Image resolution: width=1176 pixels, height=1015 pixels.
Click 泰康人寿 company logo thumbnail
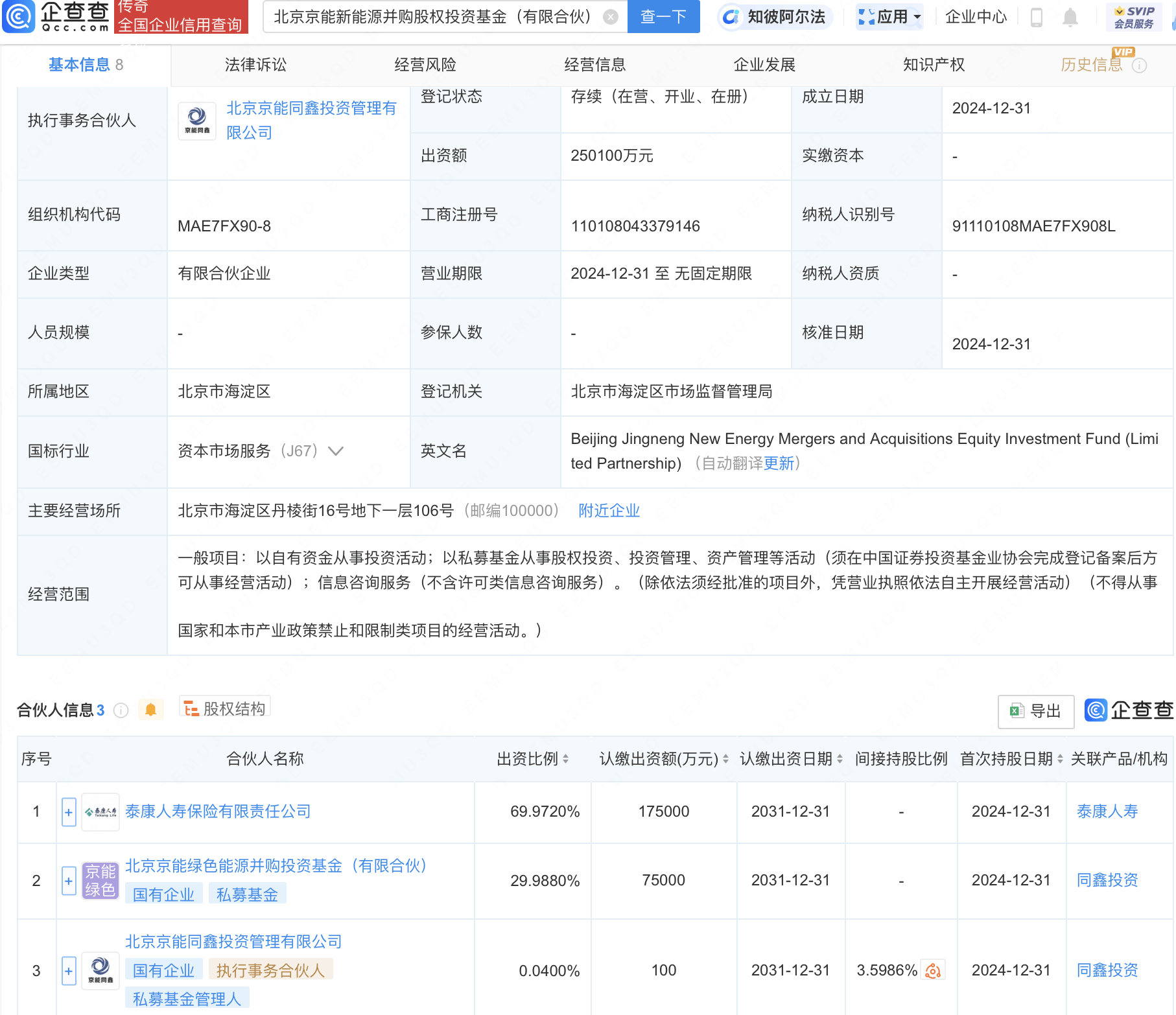pyautogui.click(x=100, y=812)
